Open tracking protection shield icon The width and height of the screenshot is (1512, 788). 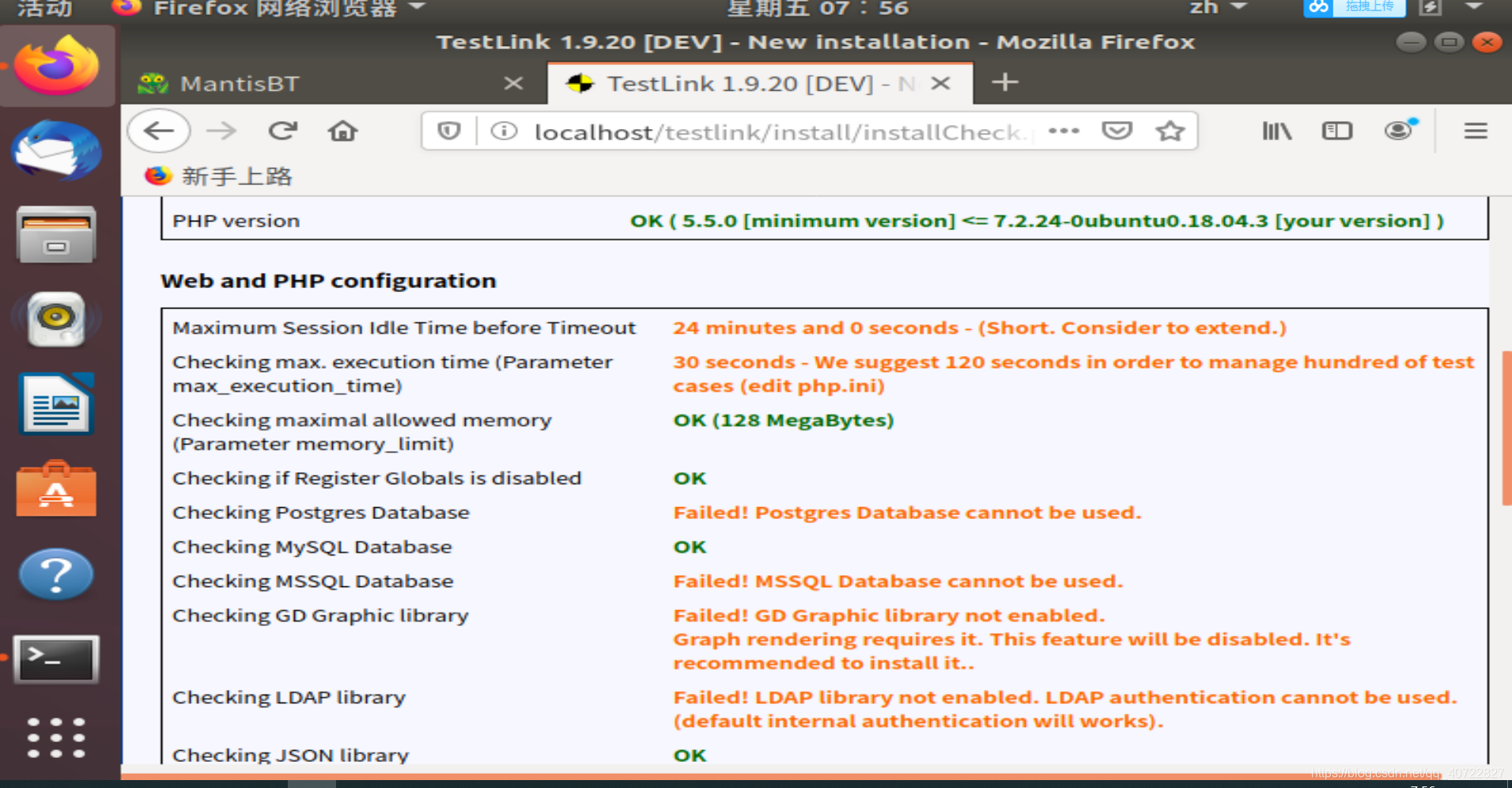[448, 131]
